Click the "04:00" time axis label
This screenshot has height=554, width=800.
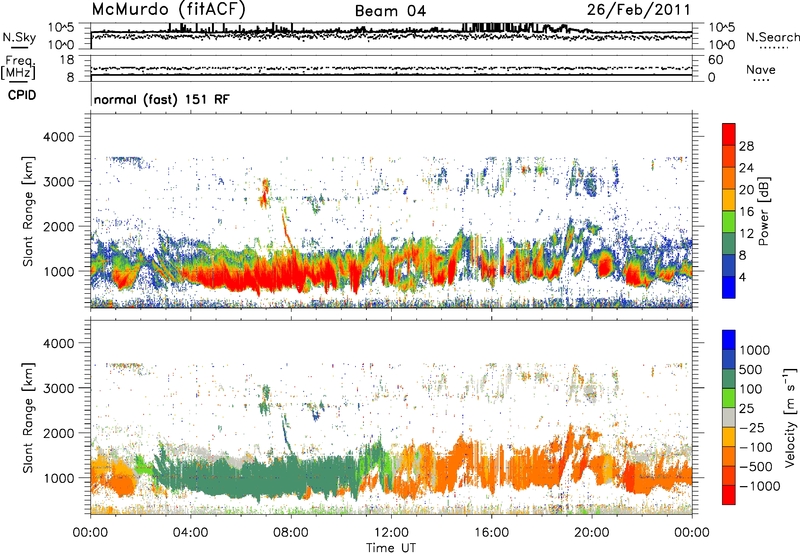point(191,533)
